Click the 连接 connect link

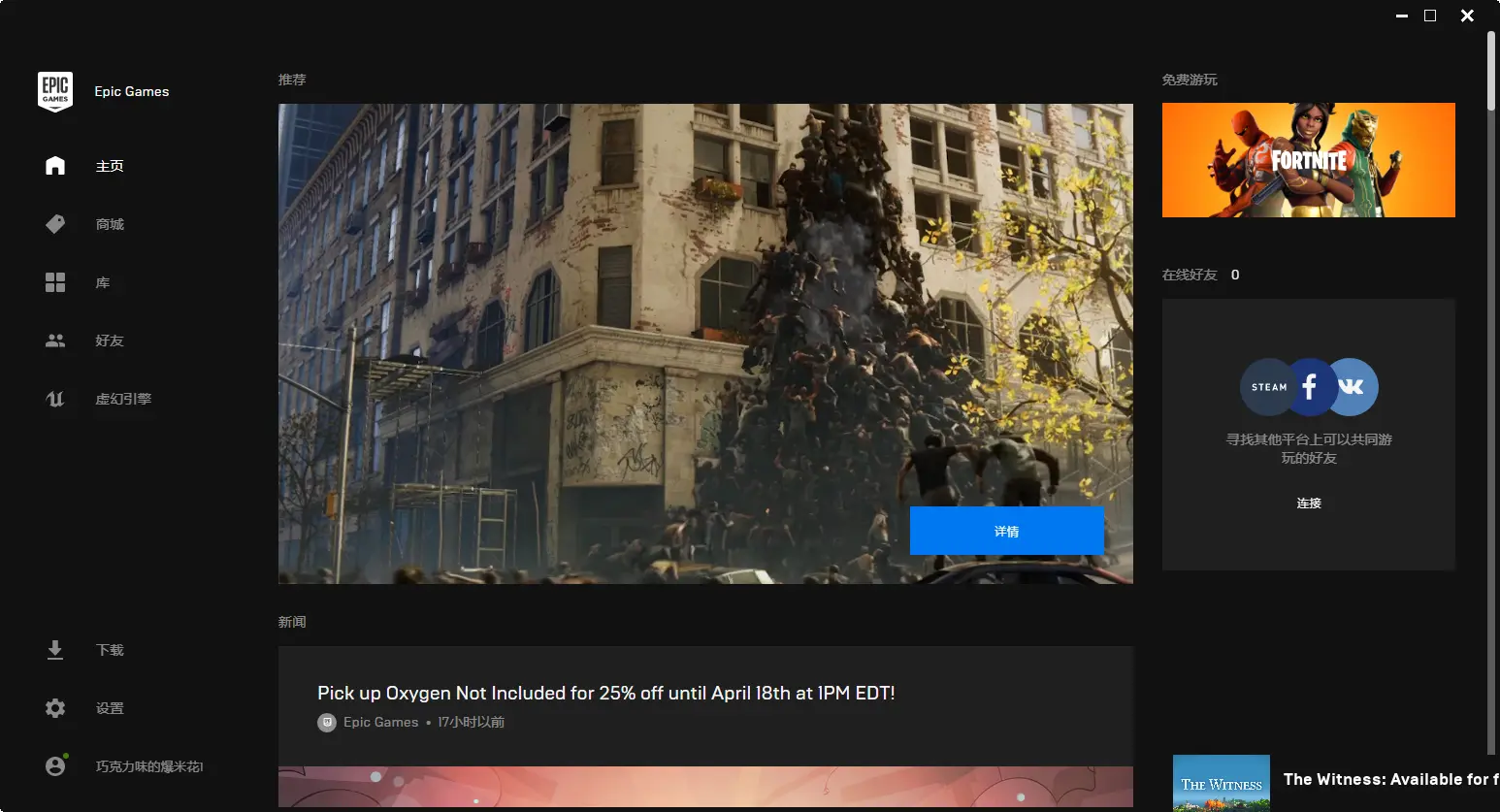[x=1309, y=503]
